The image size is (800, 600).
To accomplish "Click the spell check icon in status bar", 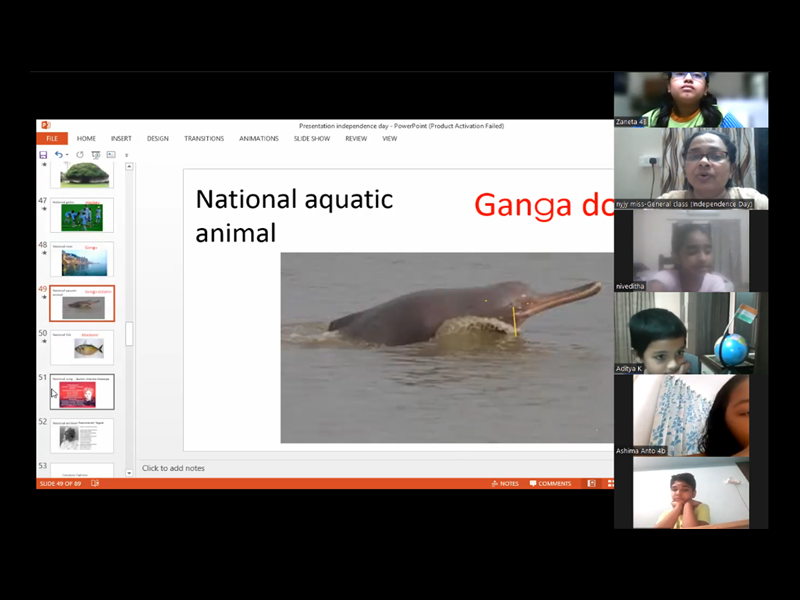I will point(95,483).
